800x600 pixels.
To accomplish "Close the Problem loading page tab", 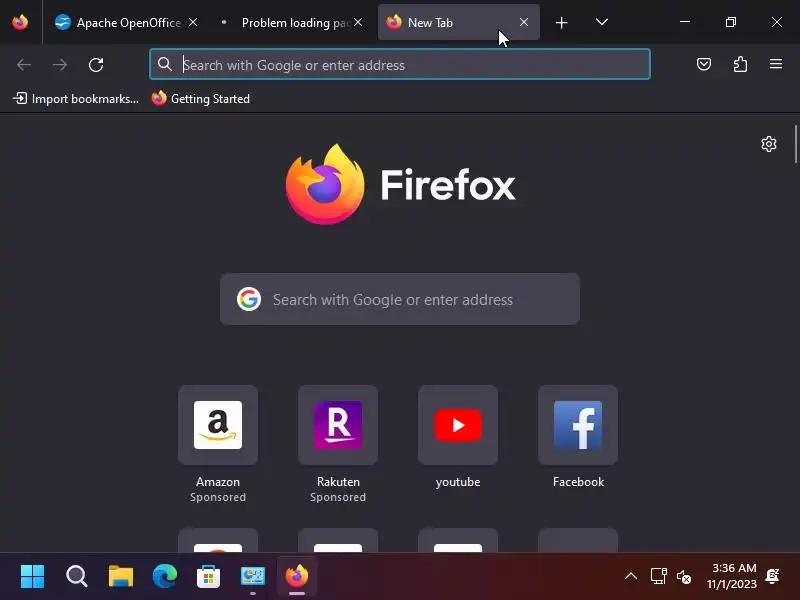I will (x=358, y=22).
